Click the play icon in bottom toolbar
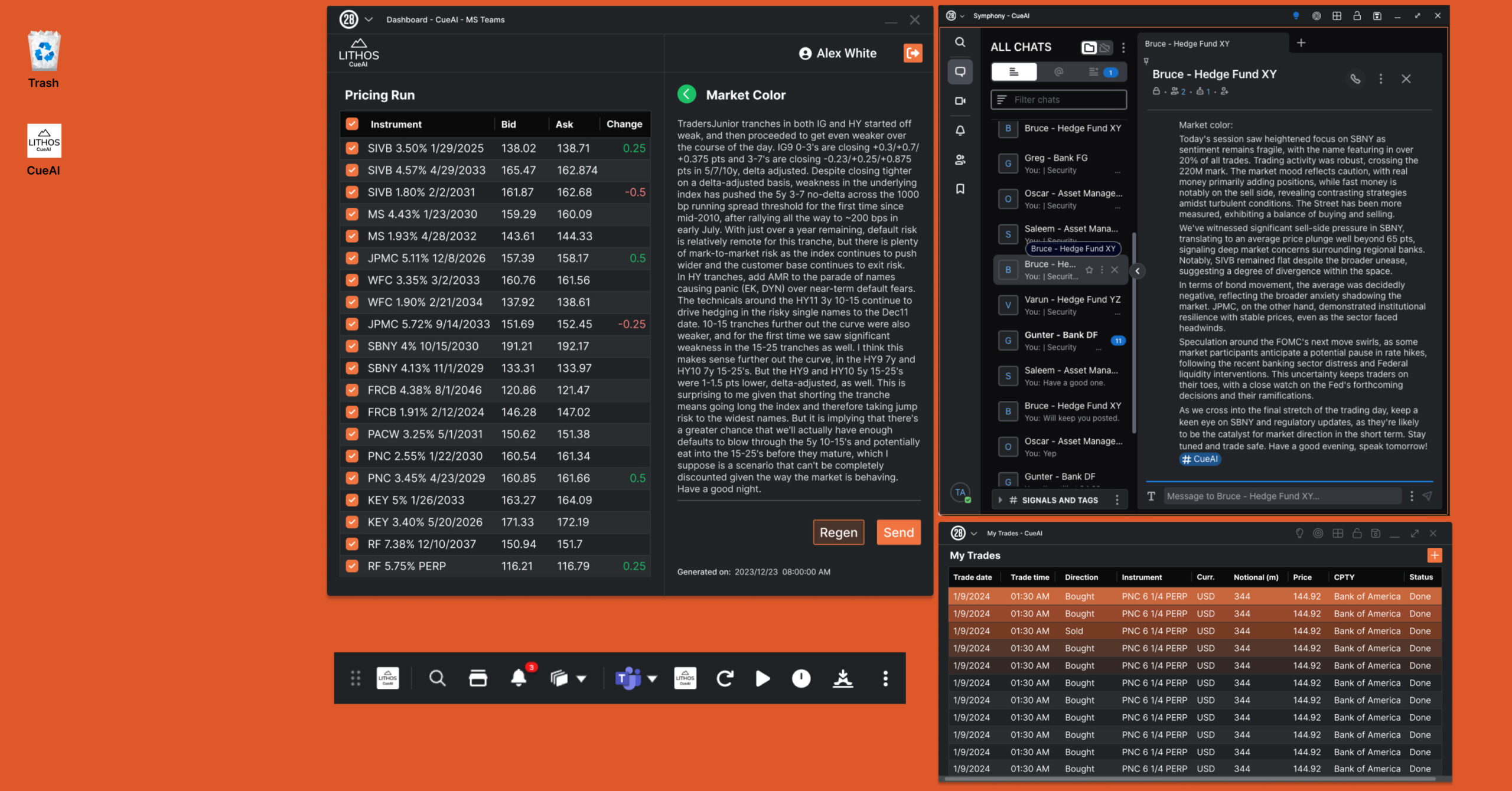1512x791 pixels. click(x=762, y=678)
